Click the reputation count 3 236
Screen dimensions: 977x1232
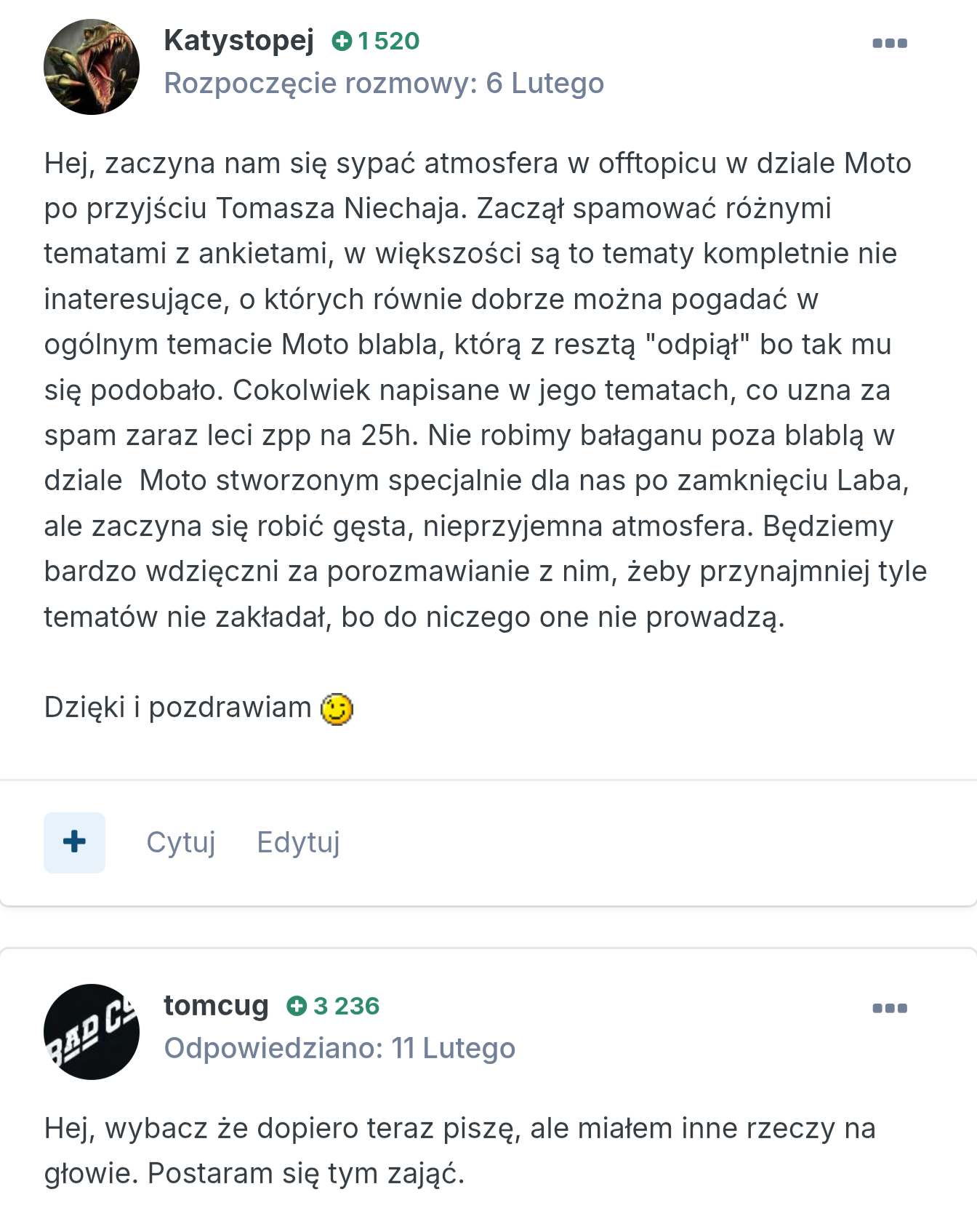[x=346, y=1006]
